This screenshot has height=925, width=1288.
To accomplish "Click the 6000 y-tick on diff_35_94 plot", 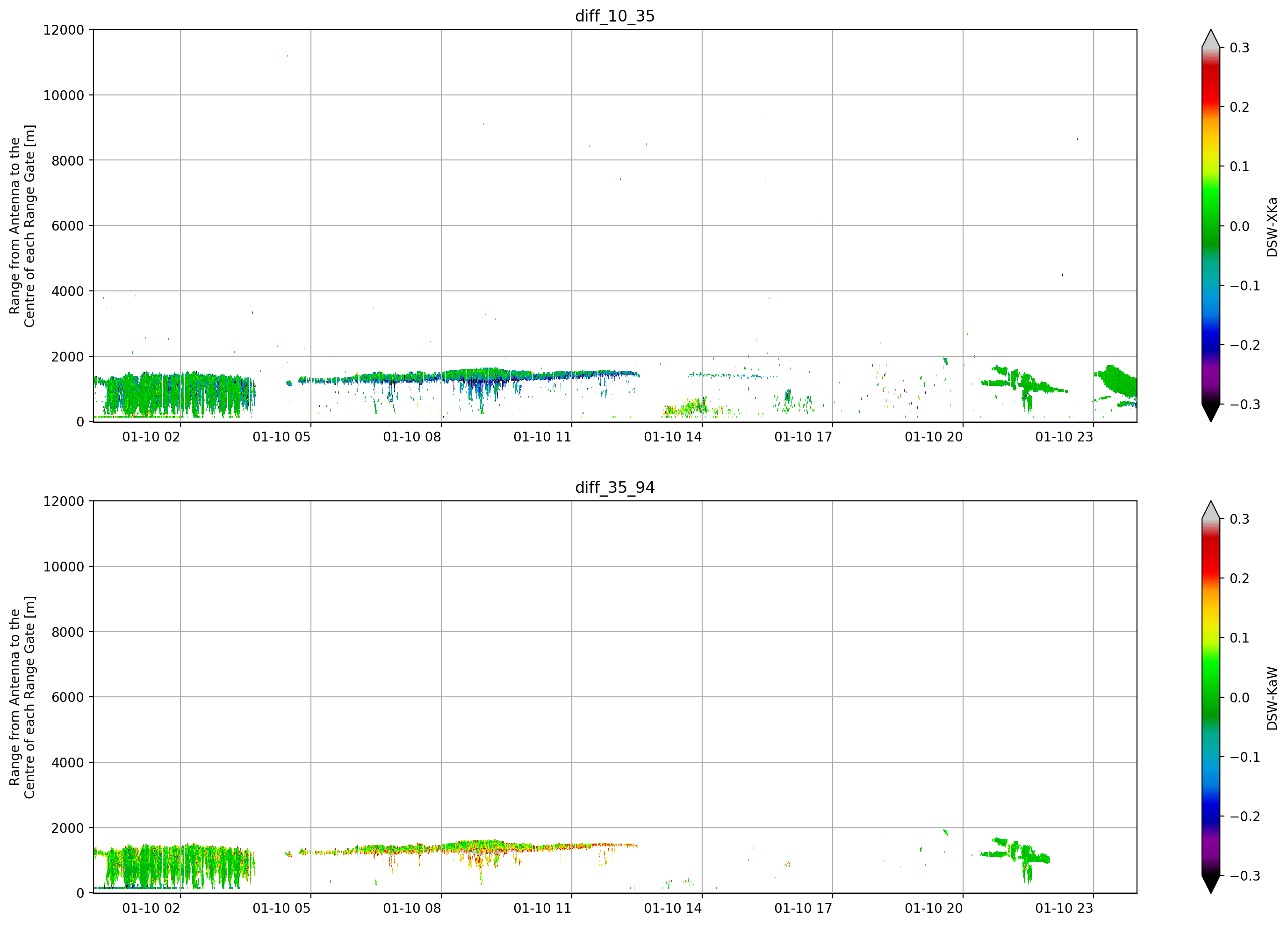I will [68, 697].
